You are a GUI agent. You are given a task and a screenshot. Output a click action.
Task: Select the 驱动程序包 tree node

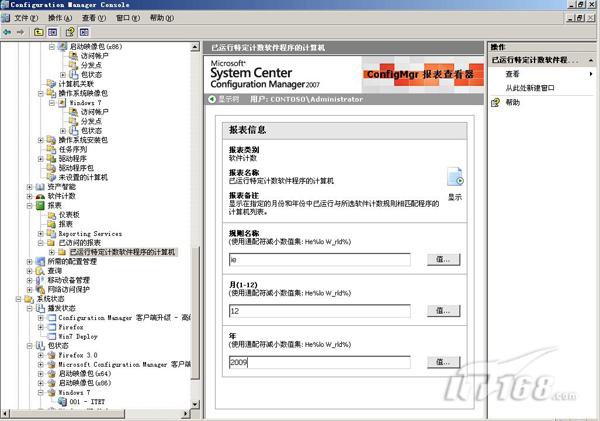76,168
